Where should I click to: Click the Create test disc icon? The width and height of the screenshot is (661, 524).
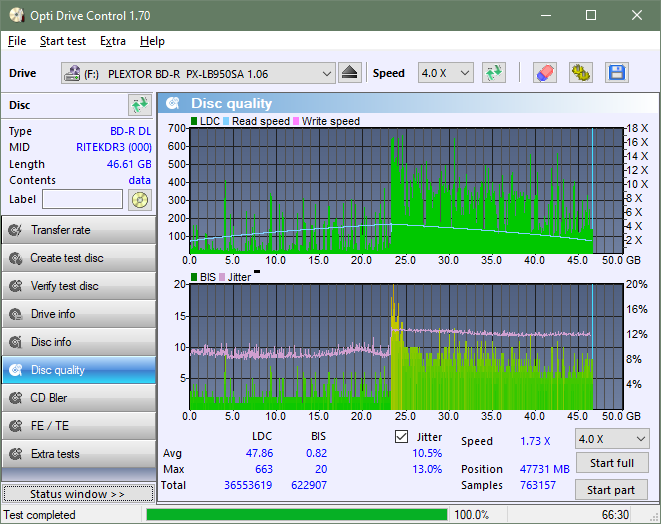[x=16, y=258]
